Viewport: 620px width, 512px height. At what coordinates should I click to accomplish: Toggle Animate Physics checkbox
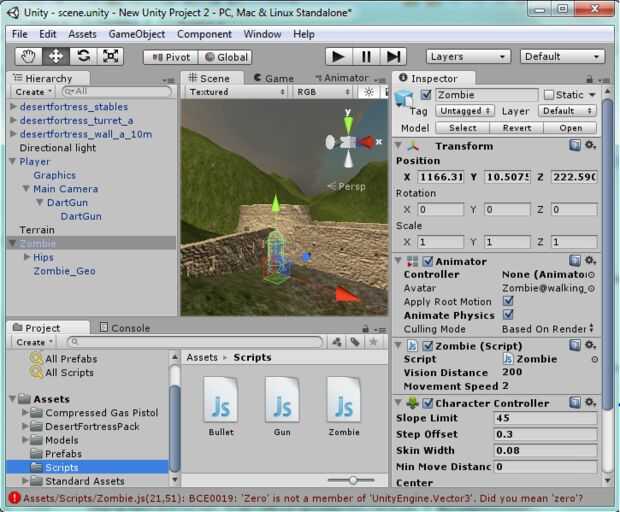(508, 315)
